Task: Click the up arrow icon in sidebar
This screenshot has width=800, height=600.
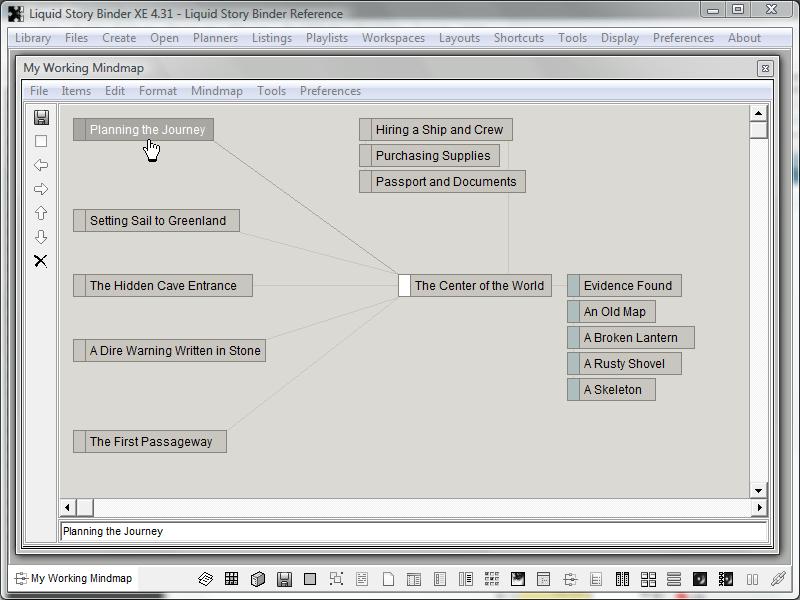Action: (41, 213)
